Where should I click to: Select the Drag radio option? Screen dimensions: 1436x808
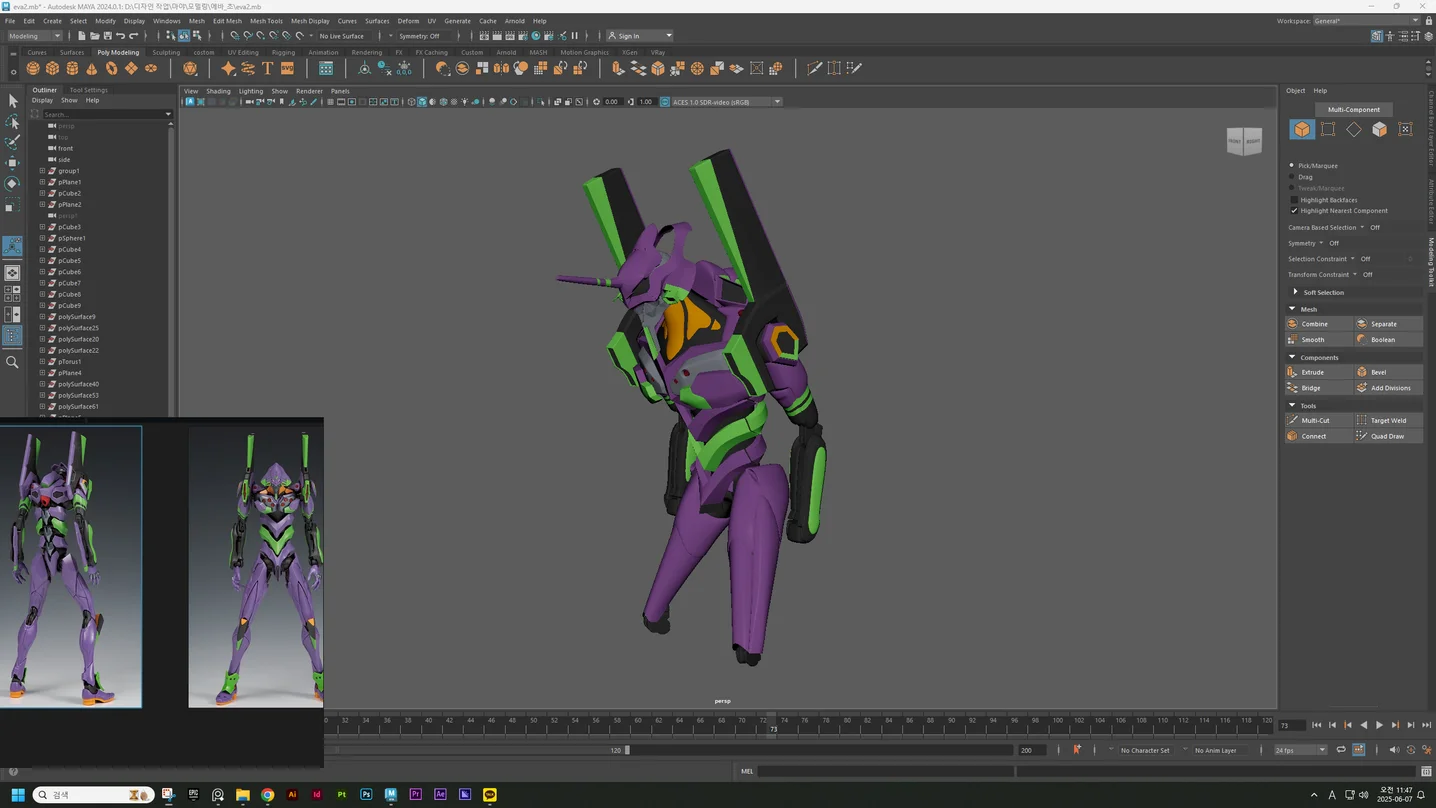1292,177
